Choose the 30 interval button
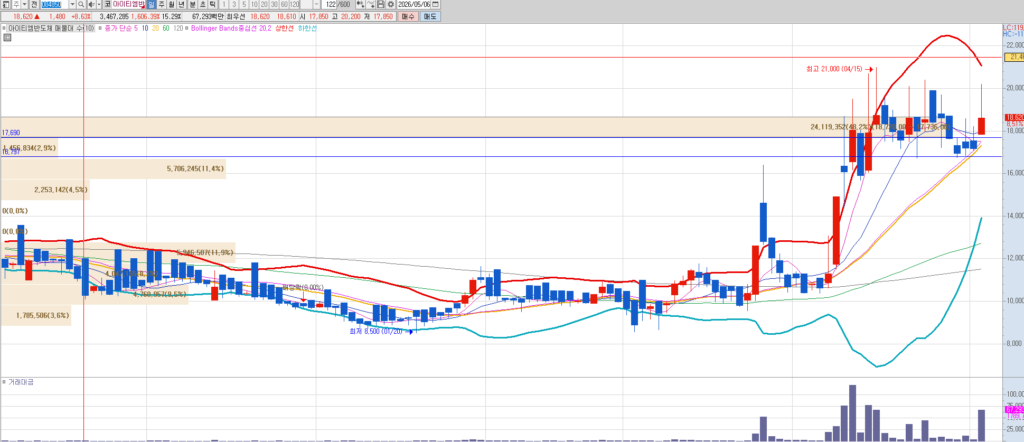Image resolution: width=1024 pixels, height=442 pixels. 274,4
